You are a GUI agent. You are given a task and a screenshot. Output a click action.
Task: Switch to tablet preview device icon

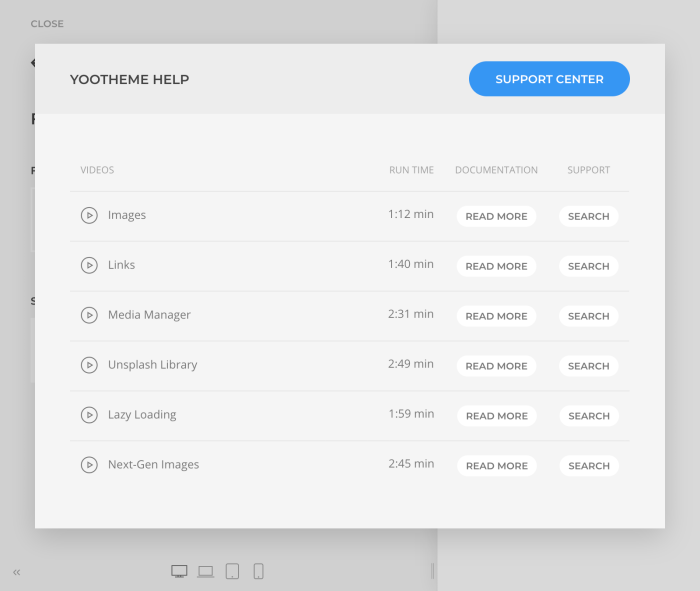(232, 571)
